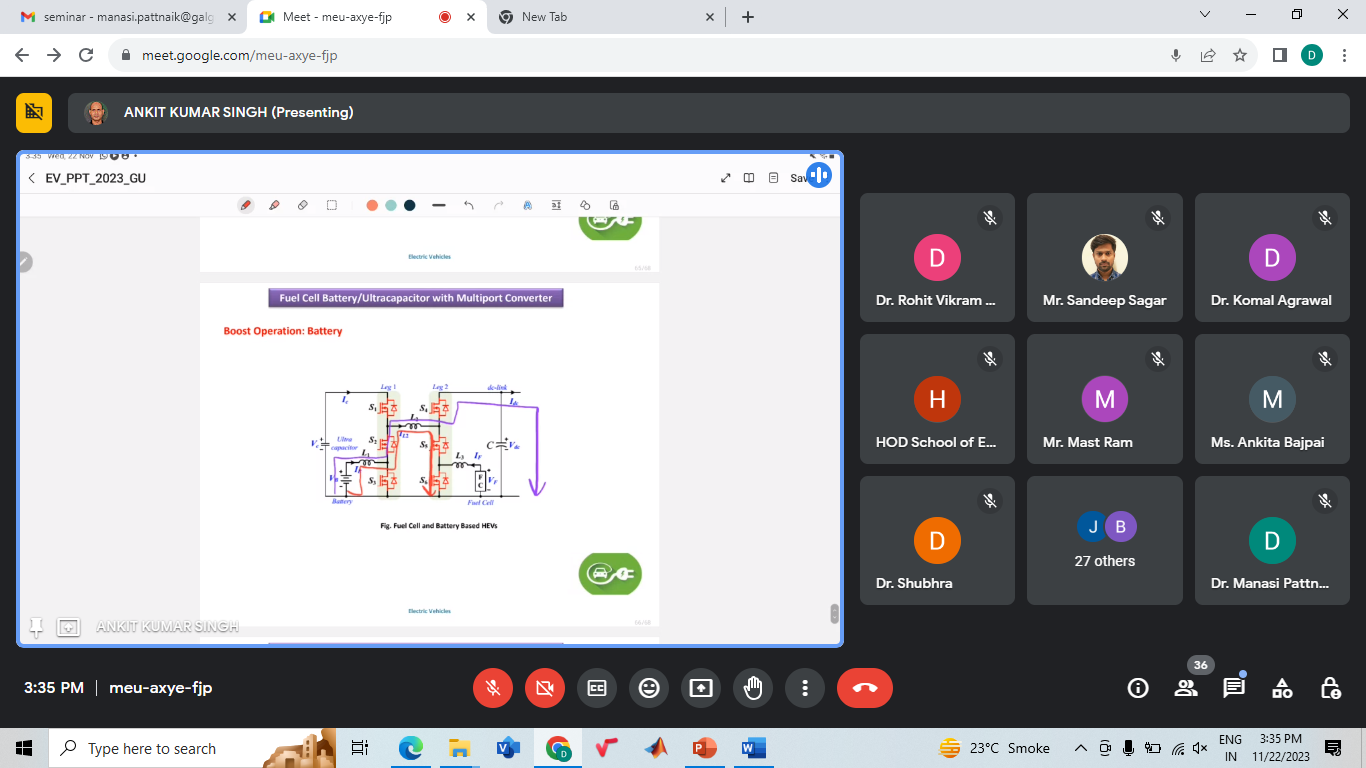The image size is (1366, 768).
Task: Show hidden icons in the system tray
Action: [1081, 748]
